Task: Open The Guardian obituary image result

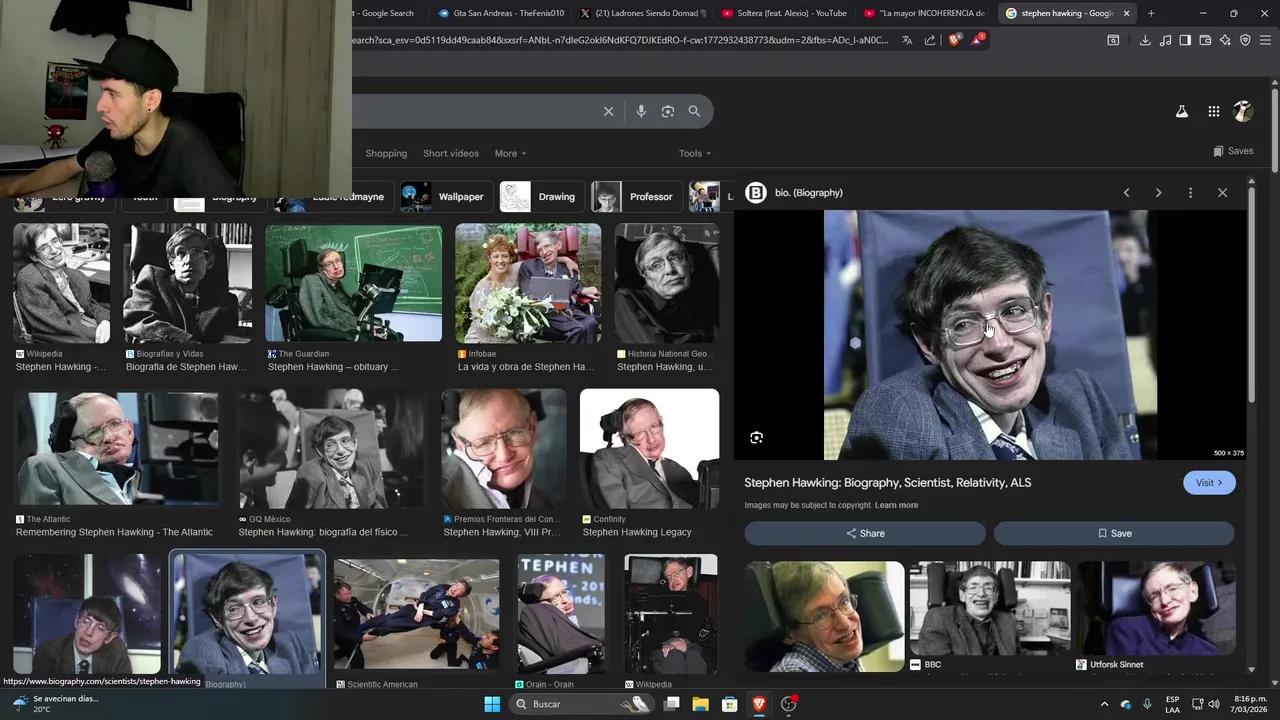Action: coord(353,284)
